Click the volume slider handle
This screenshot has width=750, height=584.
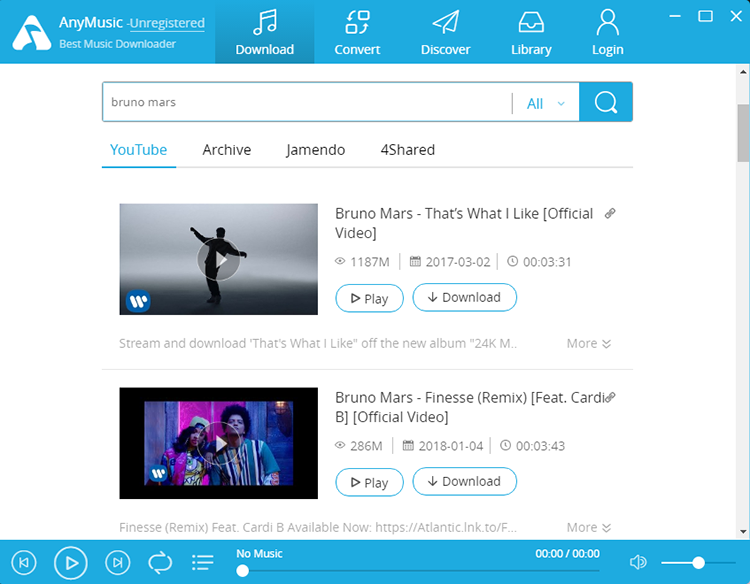pos(698,563)
